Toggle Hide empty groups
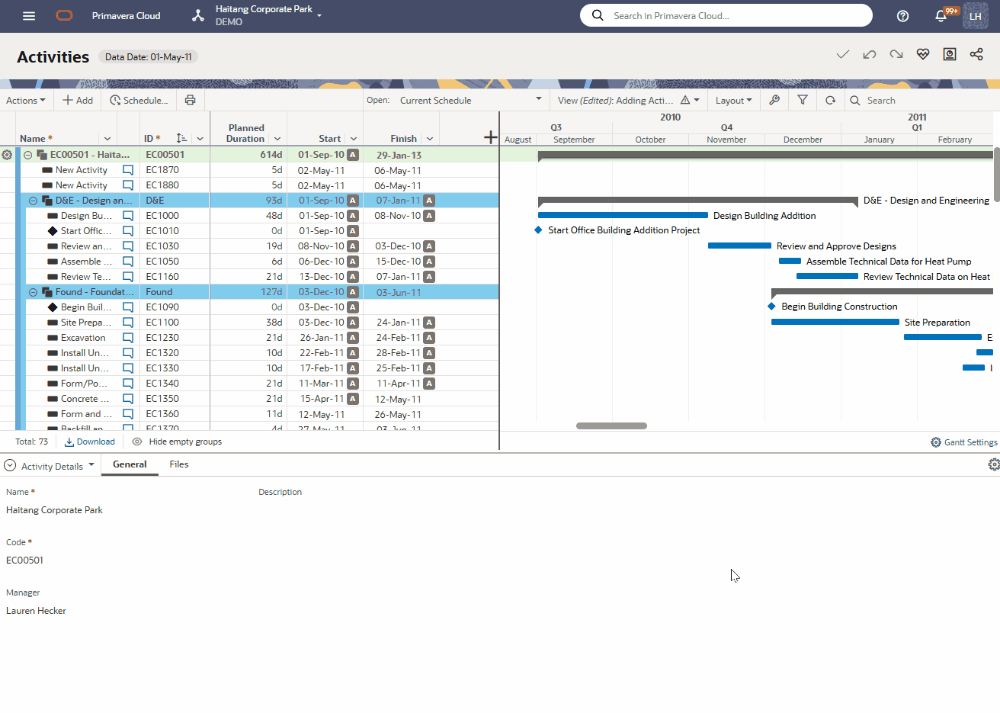The image size is (1000, 713). 177,442
